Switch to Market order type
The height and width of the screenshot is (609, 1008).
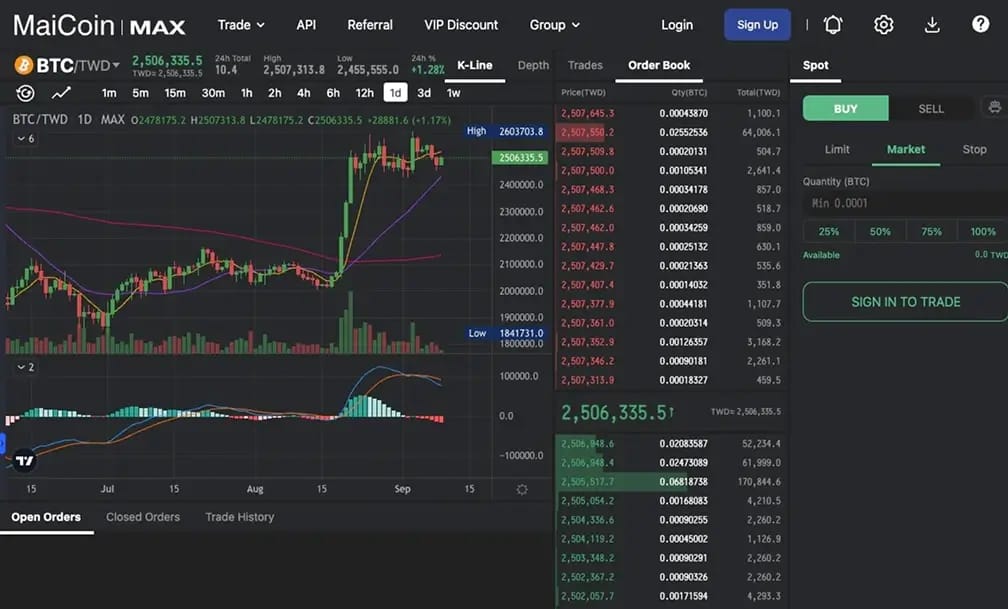pos(906,149)
